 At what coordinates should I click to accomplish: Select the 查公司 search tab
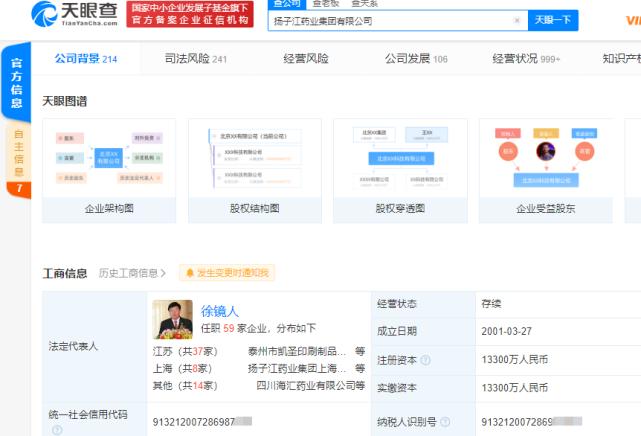pos(287,4)
